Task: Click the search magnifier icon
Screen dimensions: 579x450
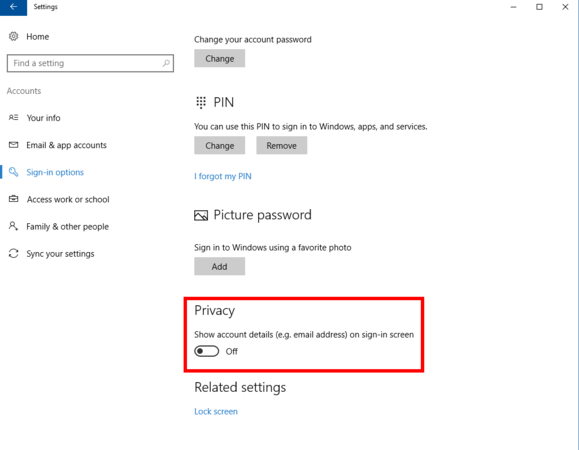Action: (166, 63)
